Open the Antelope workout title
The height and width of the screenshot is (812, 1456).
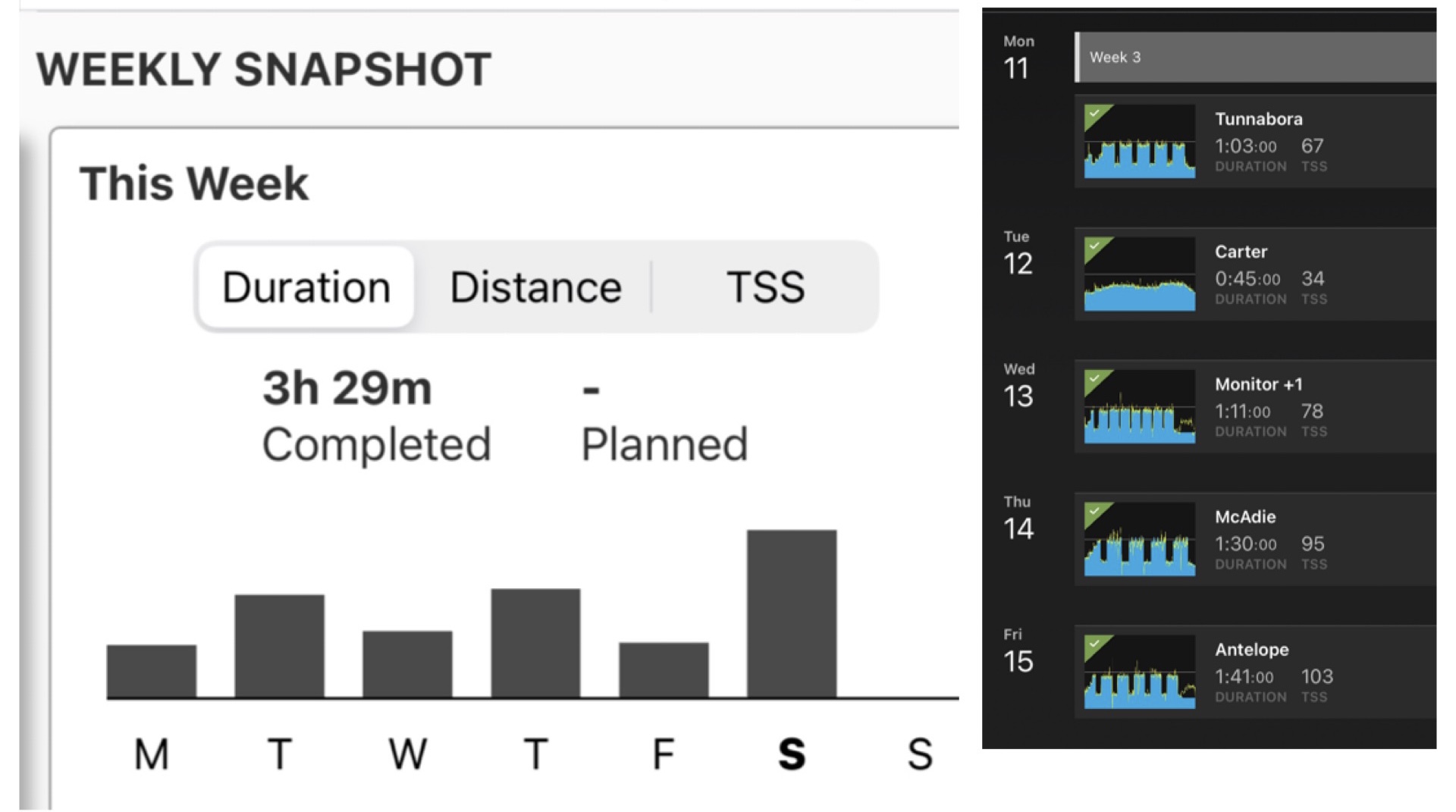click(x=1252, y=650)
